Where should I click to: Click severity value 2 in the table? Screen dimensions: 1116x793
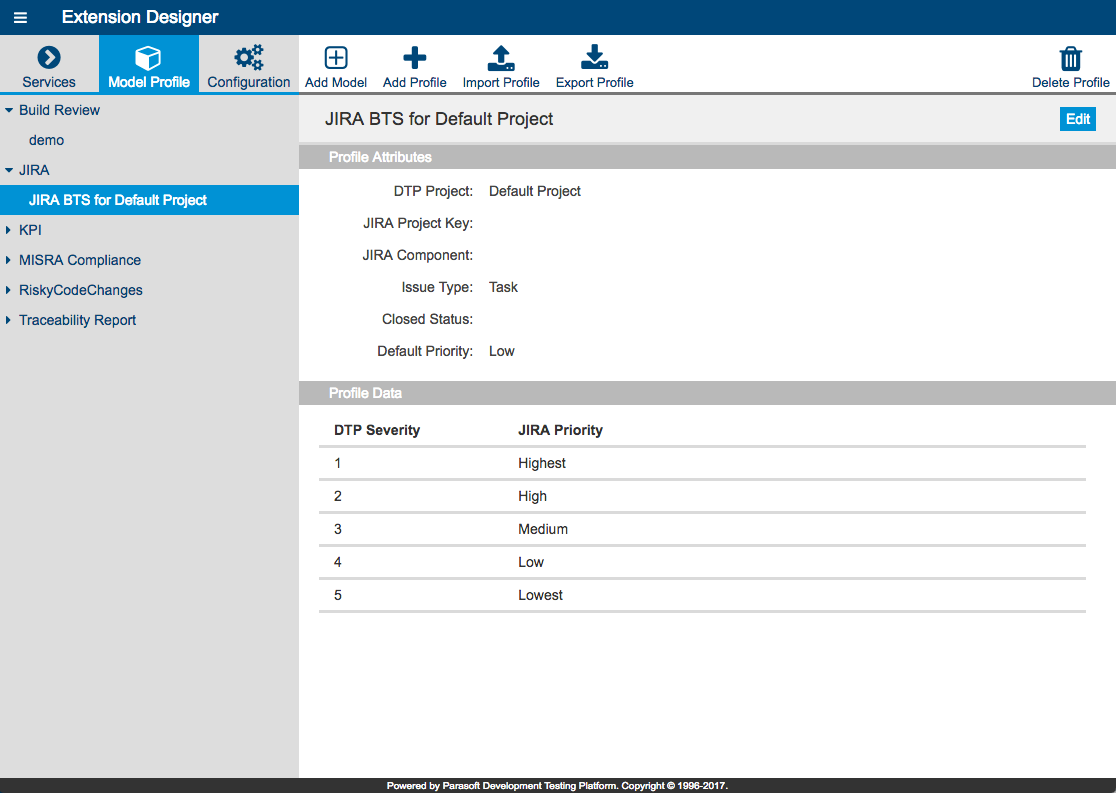[x=337, y=496]
